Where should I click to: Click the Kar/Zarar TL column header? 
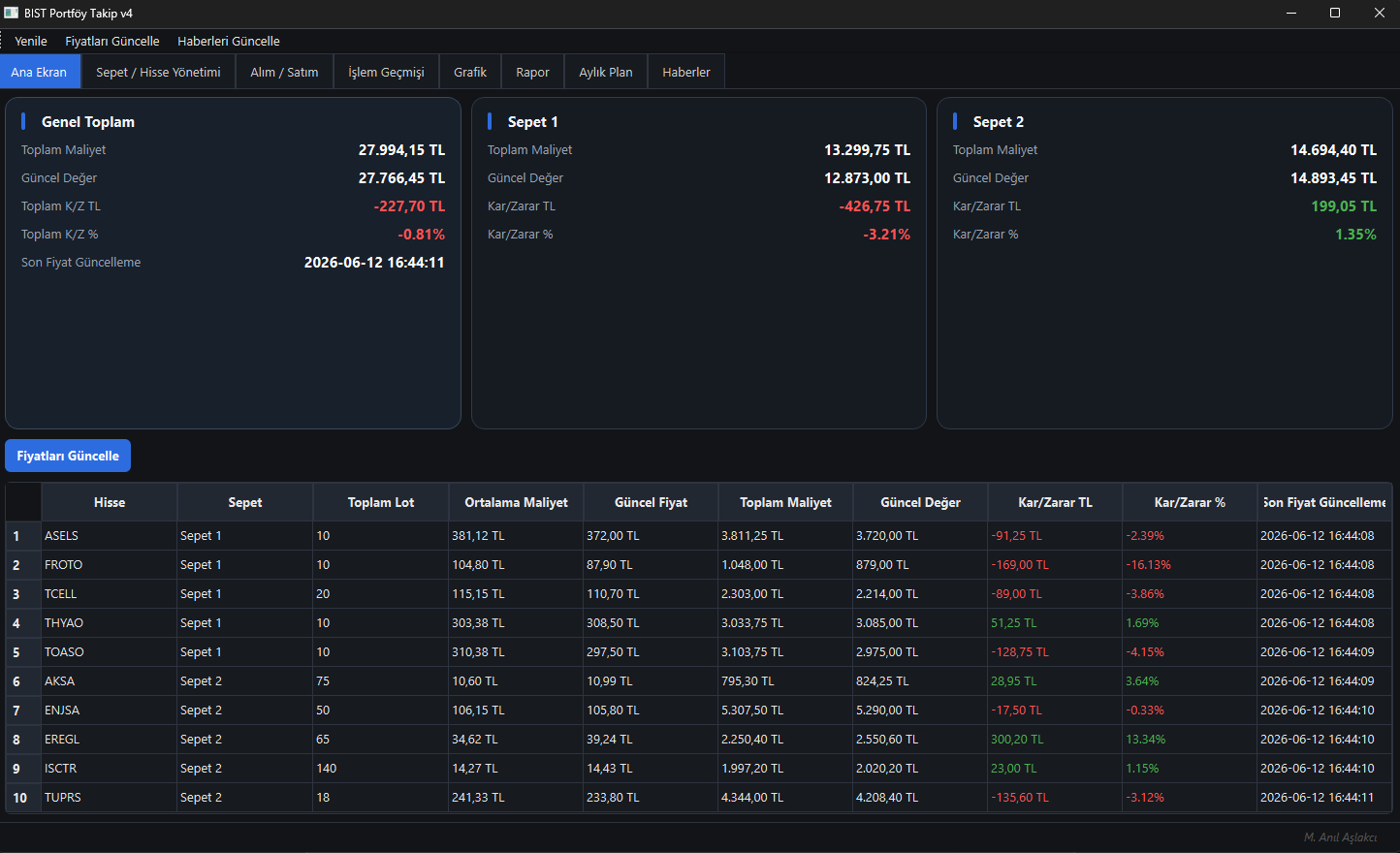click(x=1055, y=502)
